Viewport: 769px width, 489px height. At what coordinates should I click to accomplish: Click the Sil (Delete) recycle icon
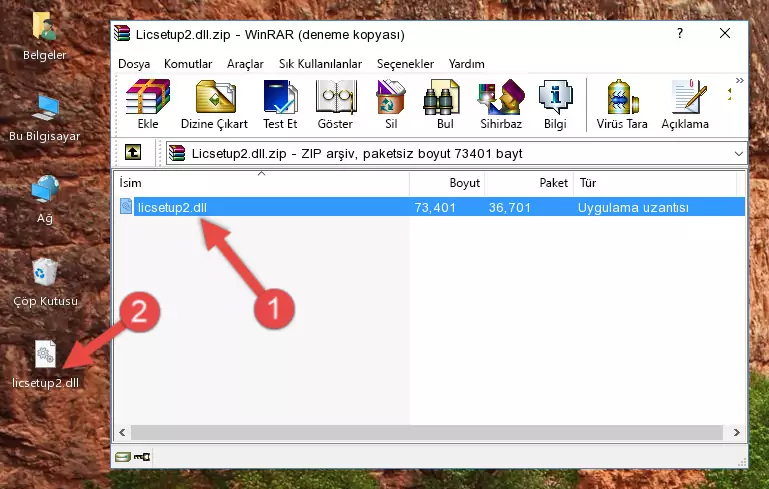click(391, 104)
